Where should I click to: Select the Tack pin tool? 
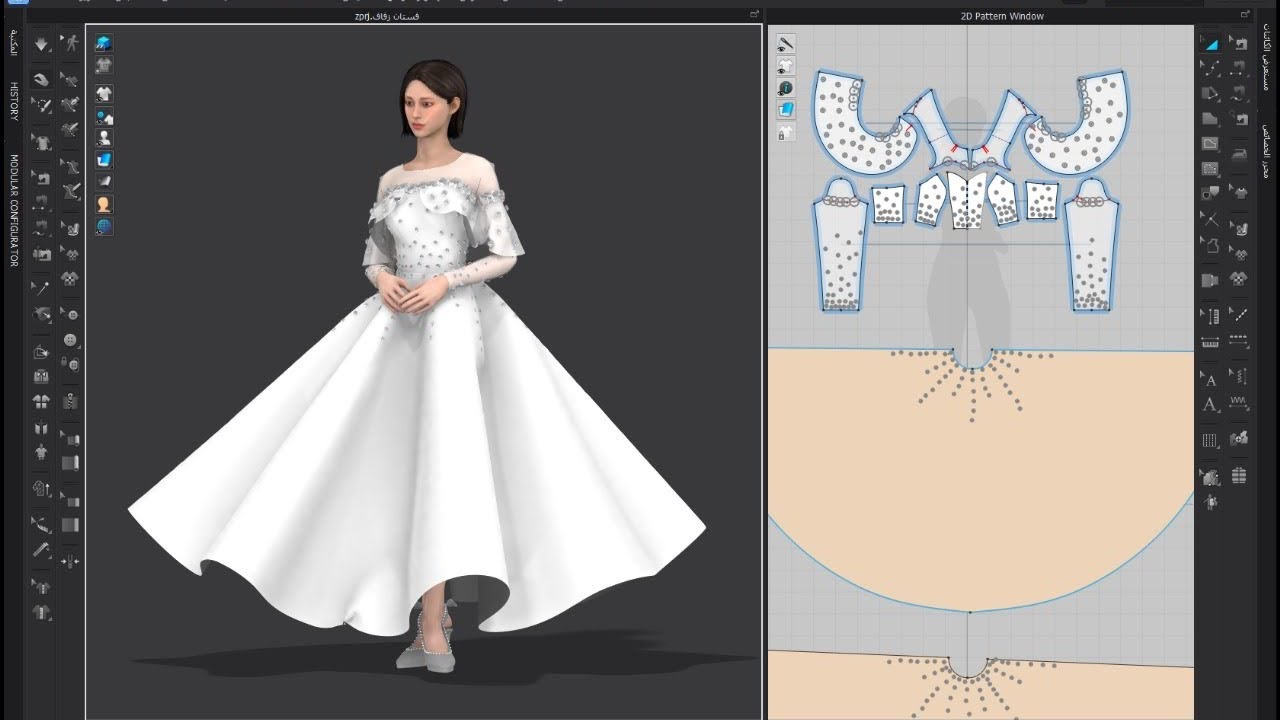coord(41,288)
